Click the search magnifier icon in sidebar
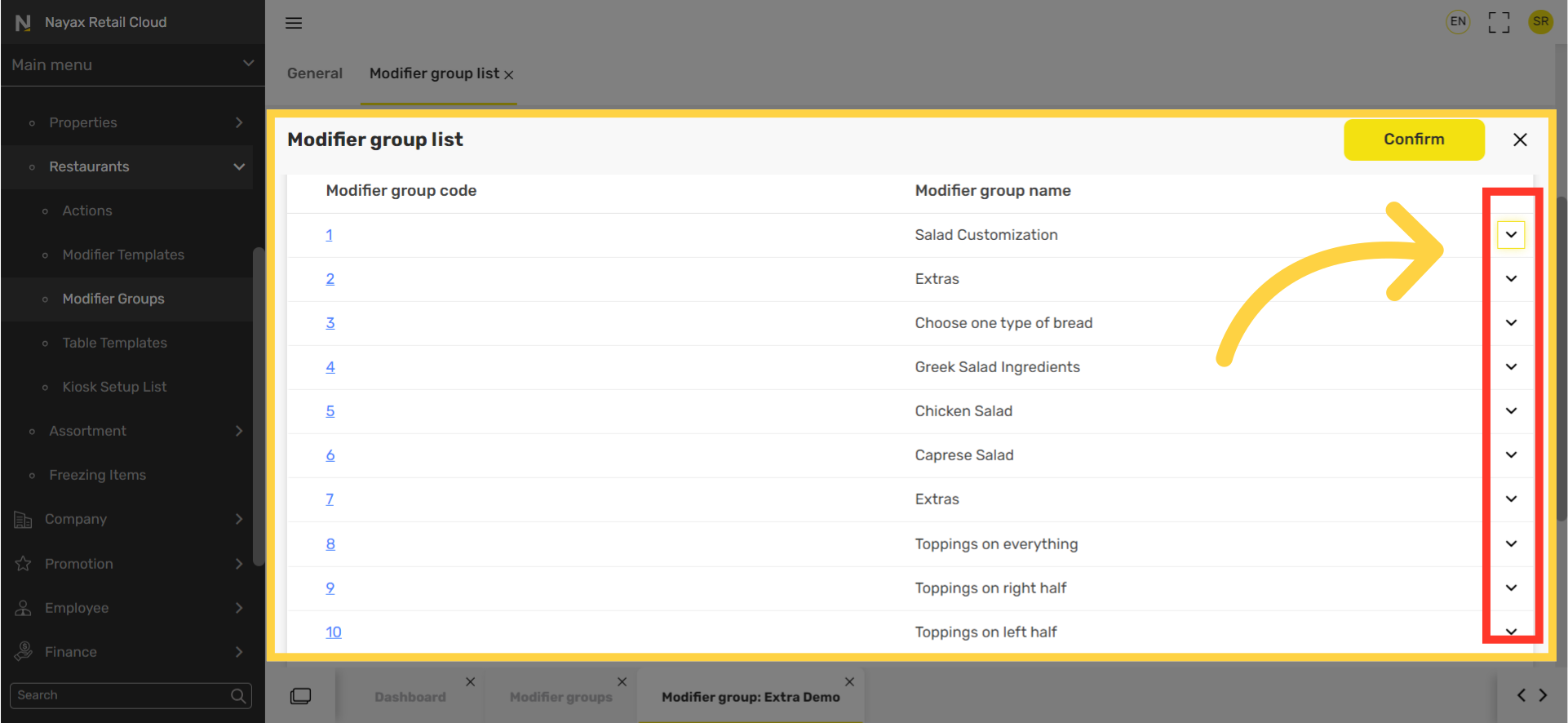The width and height of the screenshot is (1568, 723). [238, 695]
